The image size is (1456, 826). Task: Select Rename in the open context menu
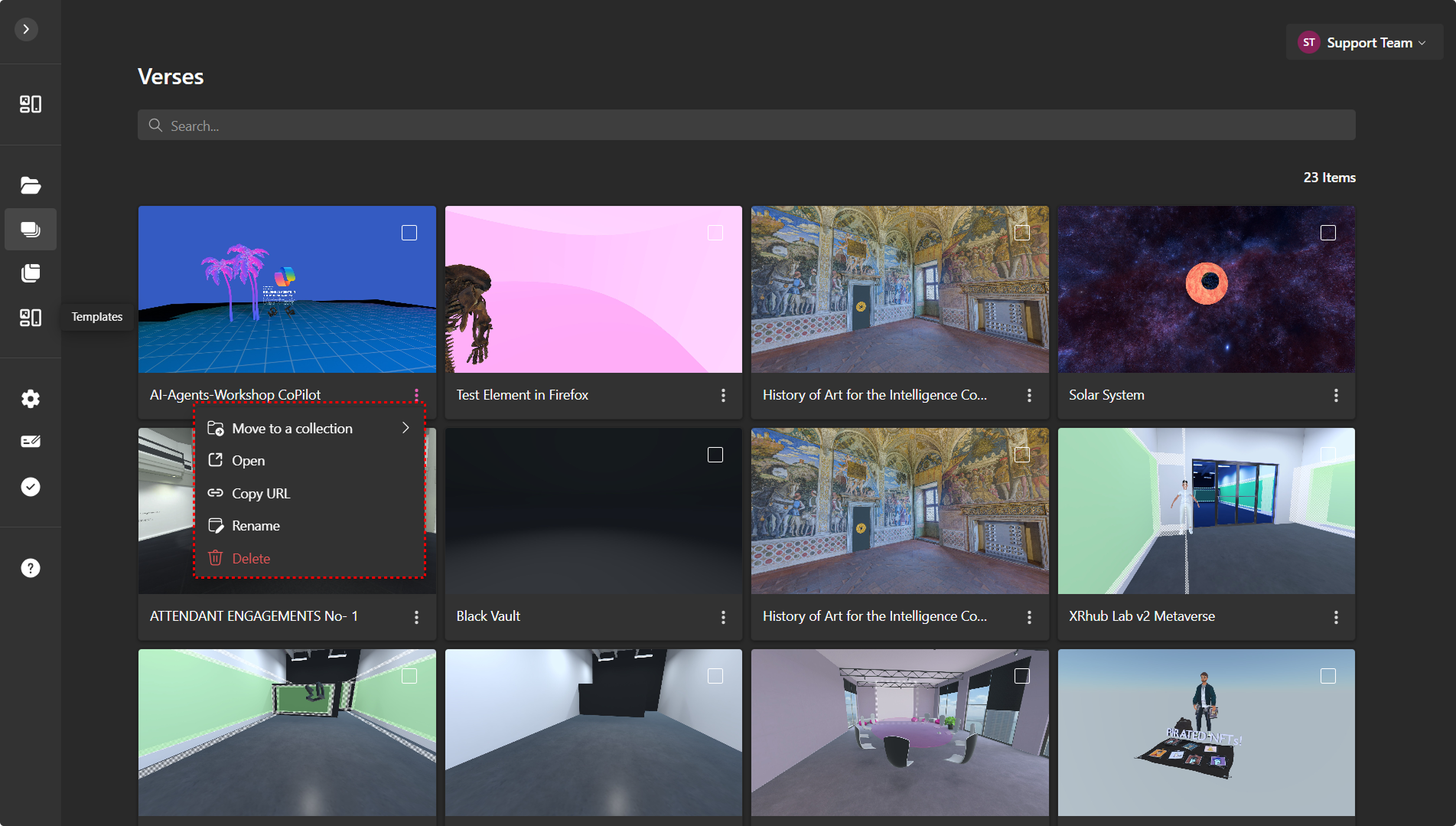click(256, 525)
